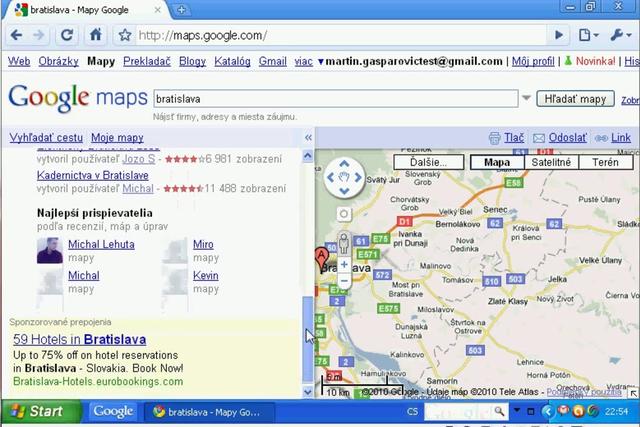
Task: Click the red marker A on Bratislava
Action: coord(321,257)
